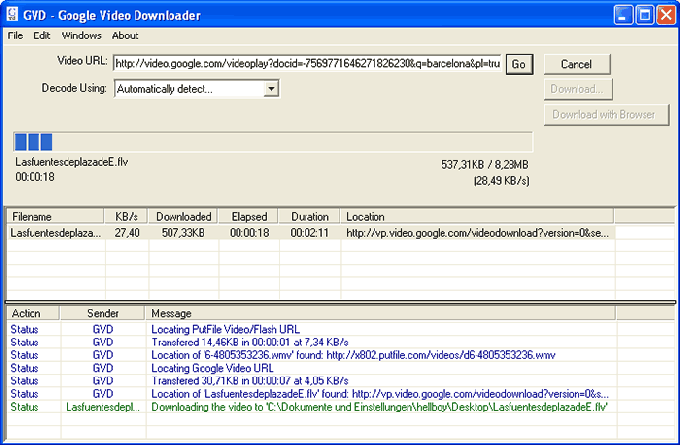Click into the Video URL input field
Viewport: 680px width, 445px height.
[307, 64]
